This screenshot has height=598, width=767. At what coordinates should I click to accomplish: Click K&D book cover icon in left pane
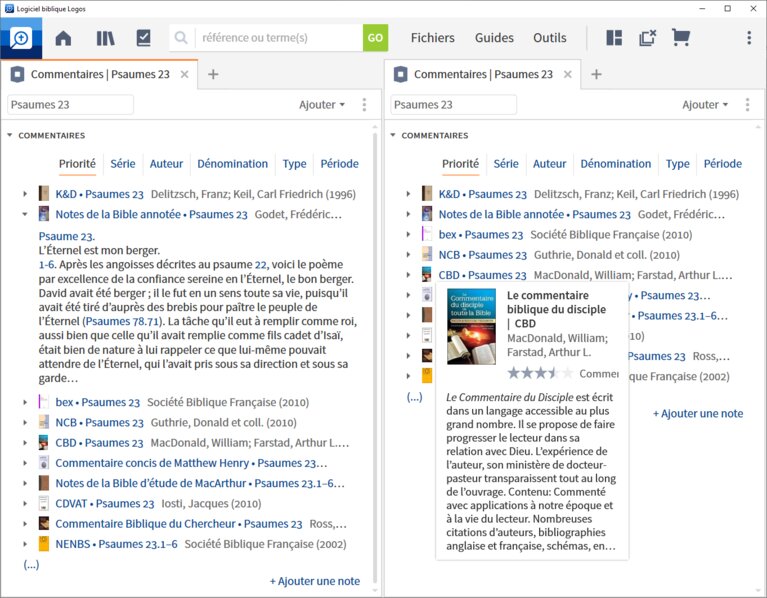[x=44, y=194]
